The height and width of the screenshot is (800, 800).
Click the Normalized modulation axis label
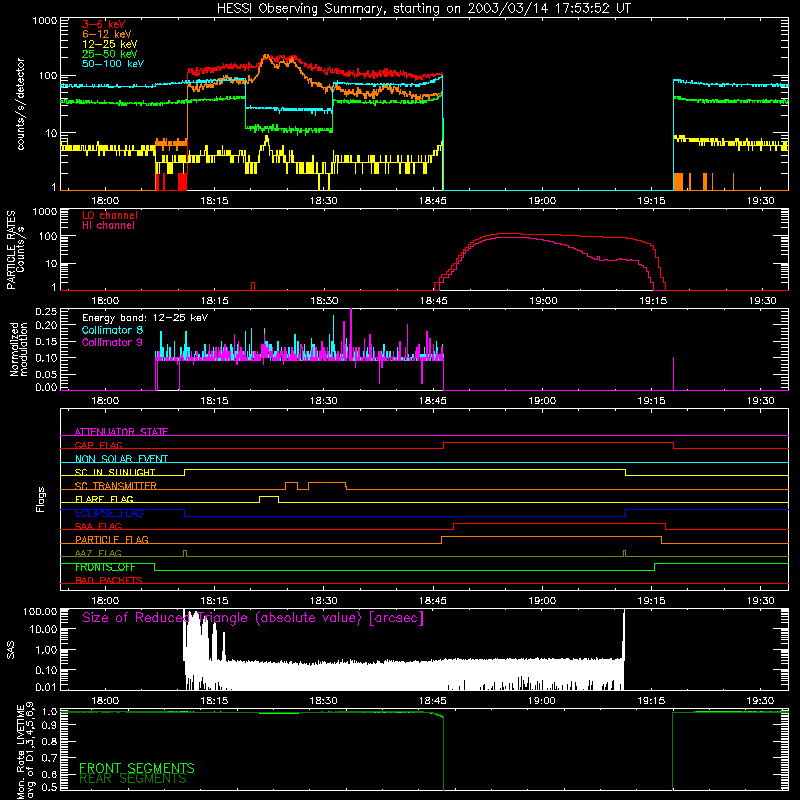18,349
